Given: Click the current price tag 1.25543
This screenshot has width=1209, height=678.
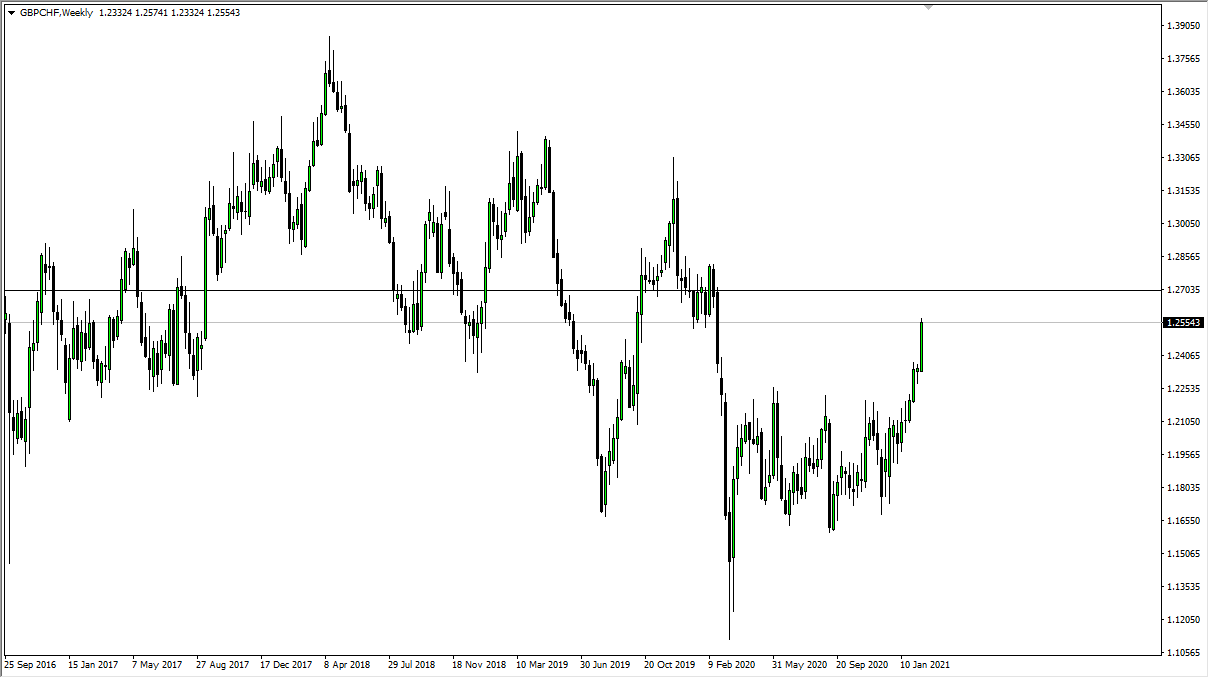Looking at the screenshot, I should point(1186,323).
